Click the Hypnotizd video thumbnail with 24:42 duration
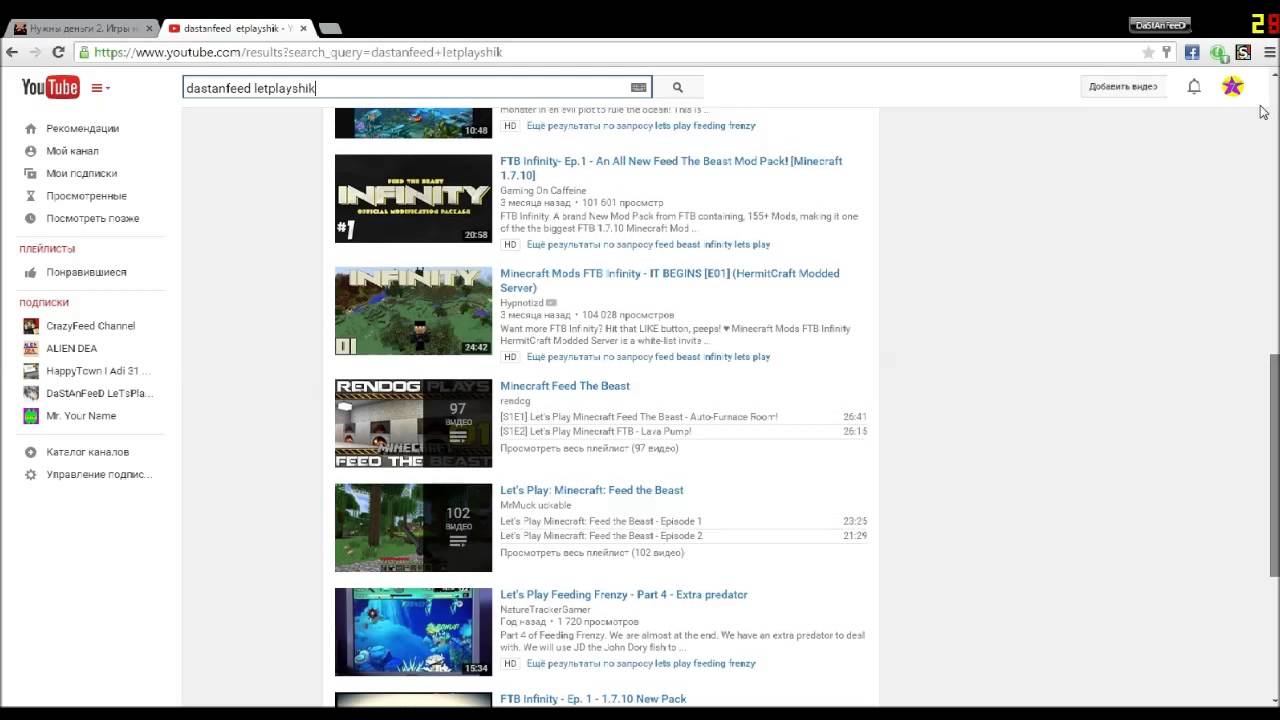1280x720 pixels. pyautogui.click(x=413, y=311)
